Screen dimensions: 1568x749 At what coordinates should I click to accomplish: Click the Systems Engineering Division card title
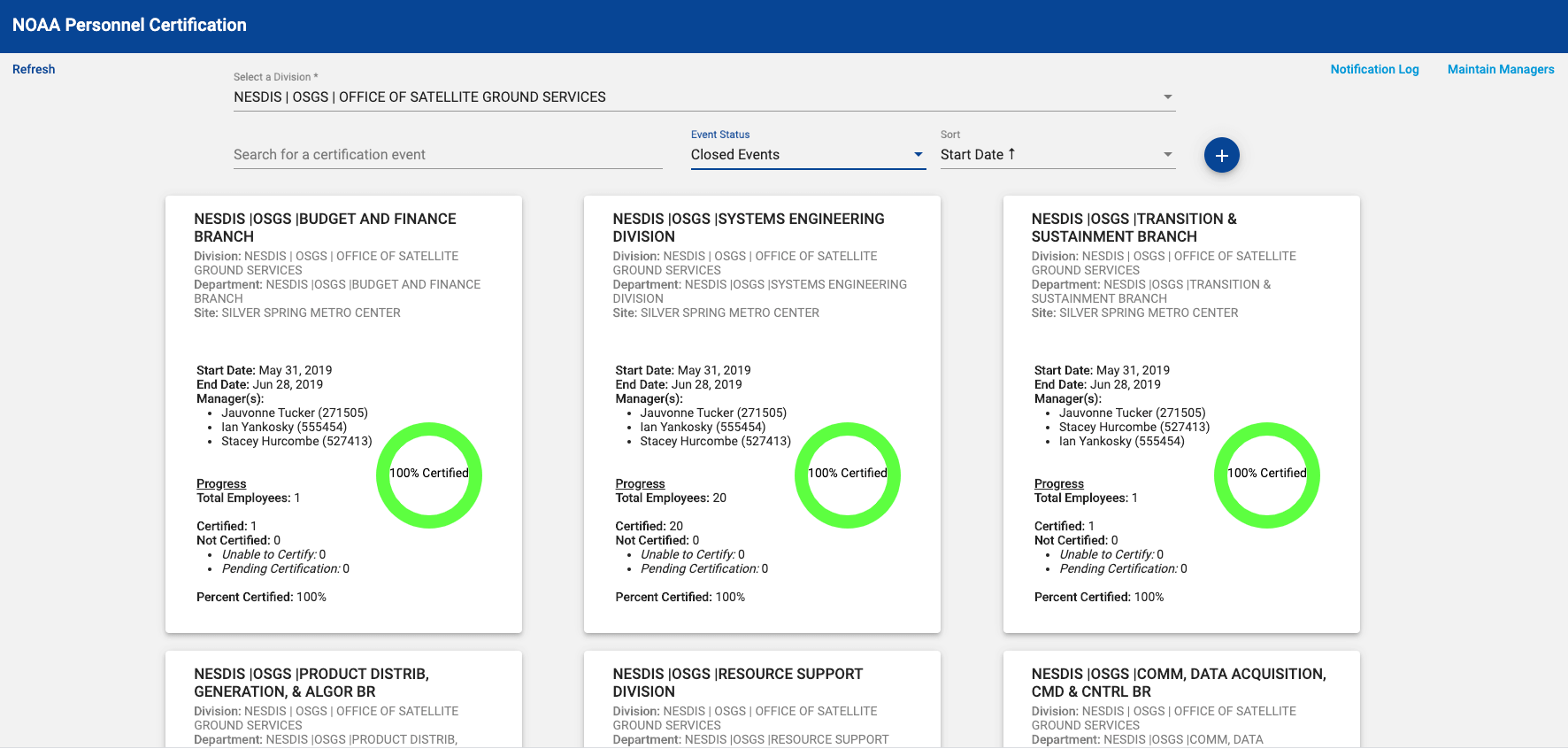[748, 228]
